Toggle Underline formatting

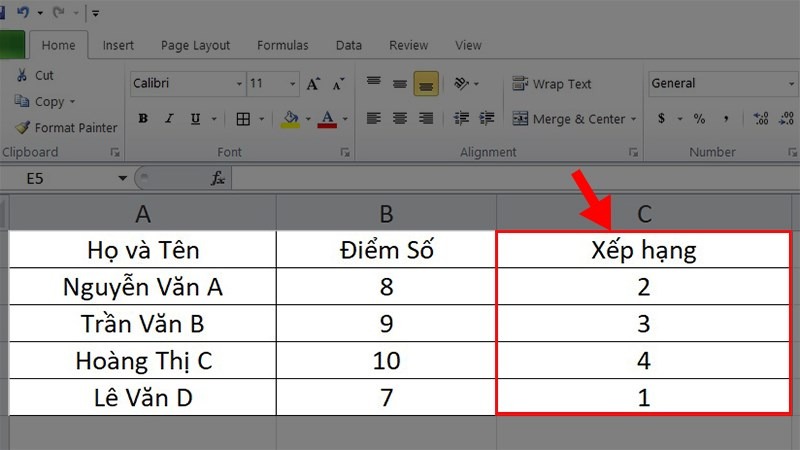coord(195,119)
